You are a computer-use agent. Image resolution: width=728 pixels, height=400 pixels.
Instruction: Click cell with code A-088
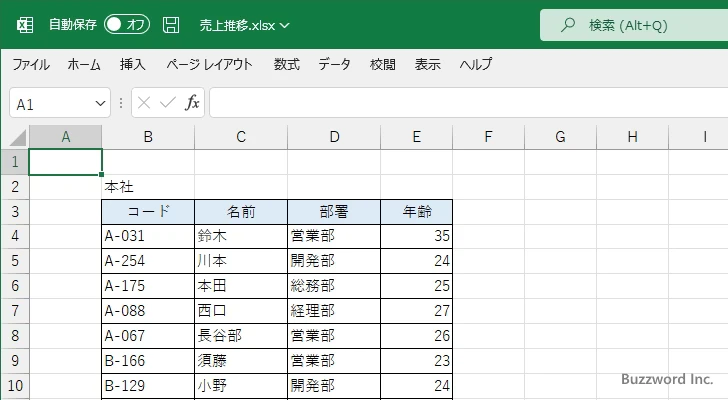148,311
